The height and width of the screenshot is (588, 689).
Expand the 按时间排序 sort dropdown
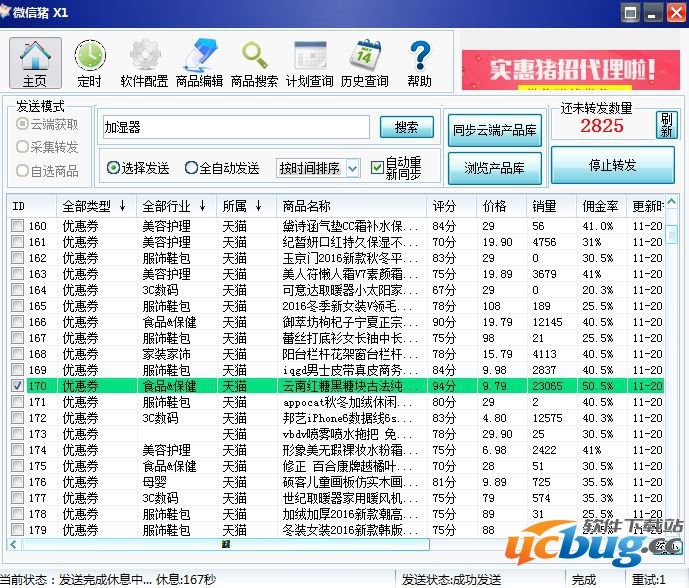coord(352,168)
